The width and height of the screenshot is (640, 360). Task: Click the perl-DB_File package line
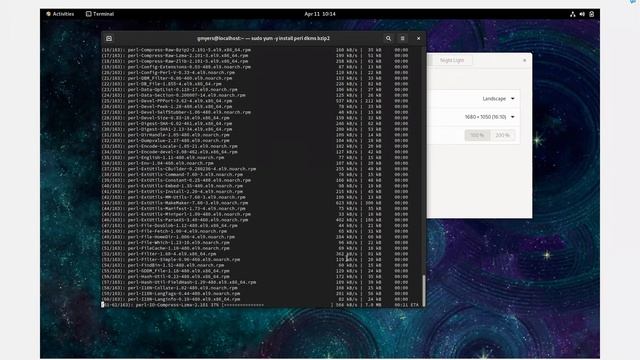tap(255, 84)
